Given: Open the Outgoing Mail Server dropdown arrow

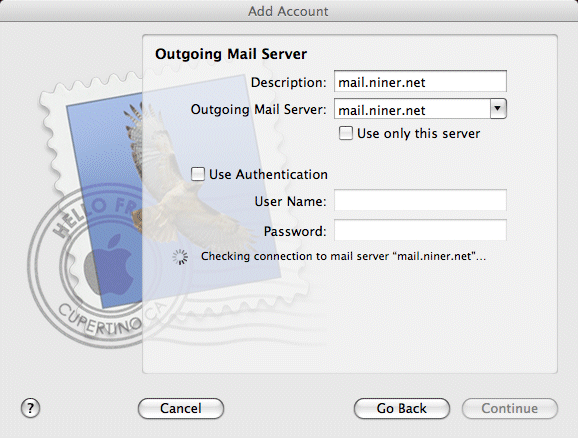Looking at the screenshot, I should pyautogui.click(x=498, y=109).
